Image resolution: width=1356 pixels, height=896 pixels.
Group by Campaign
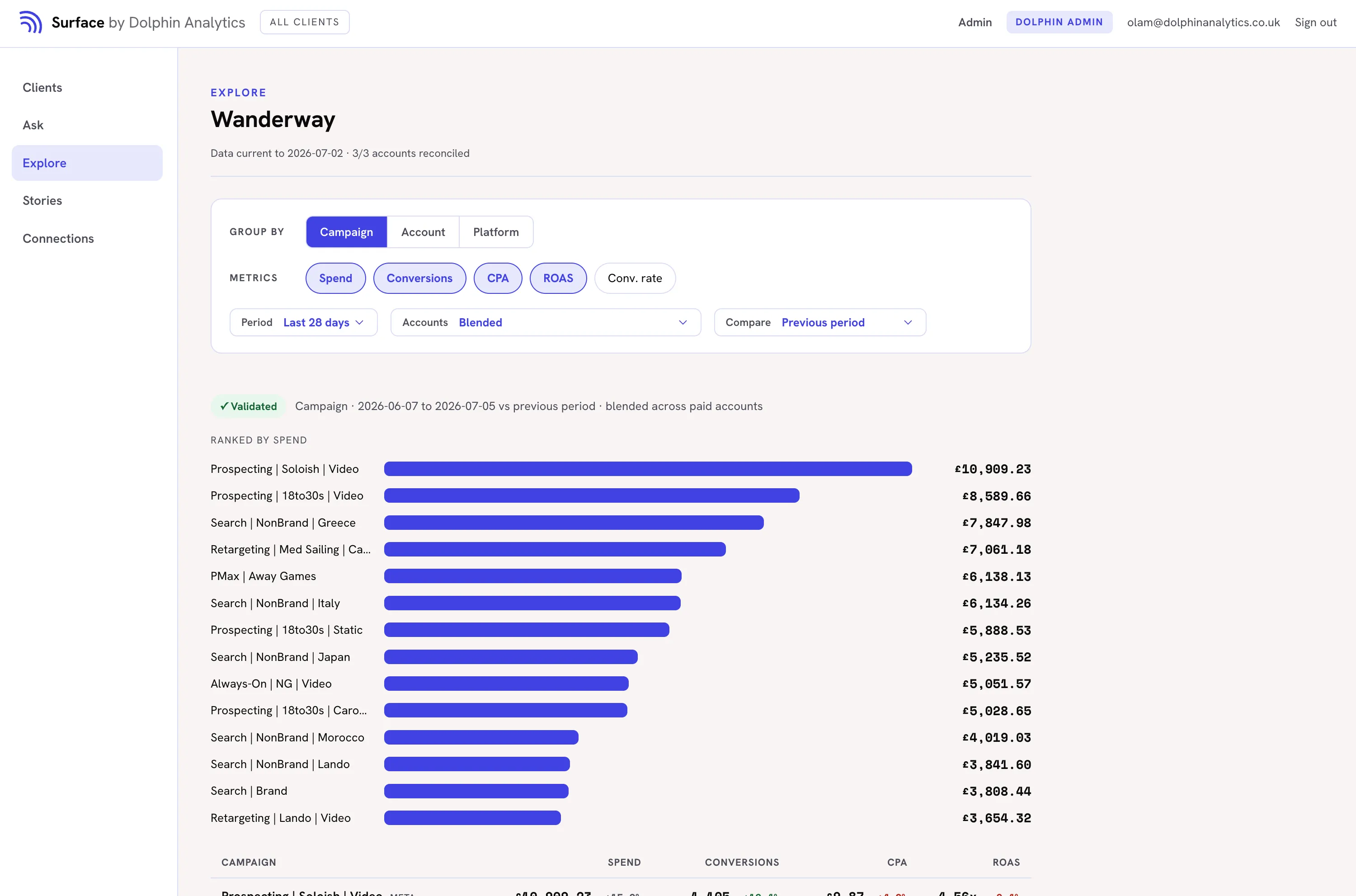pyautogui.click(x=346, y=232)
